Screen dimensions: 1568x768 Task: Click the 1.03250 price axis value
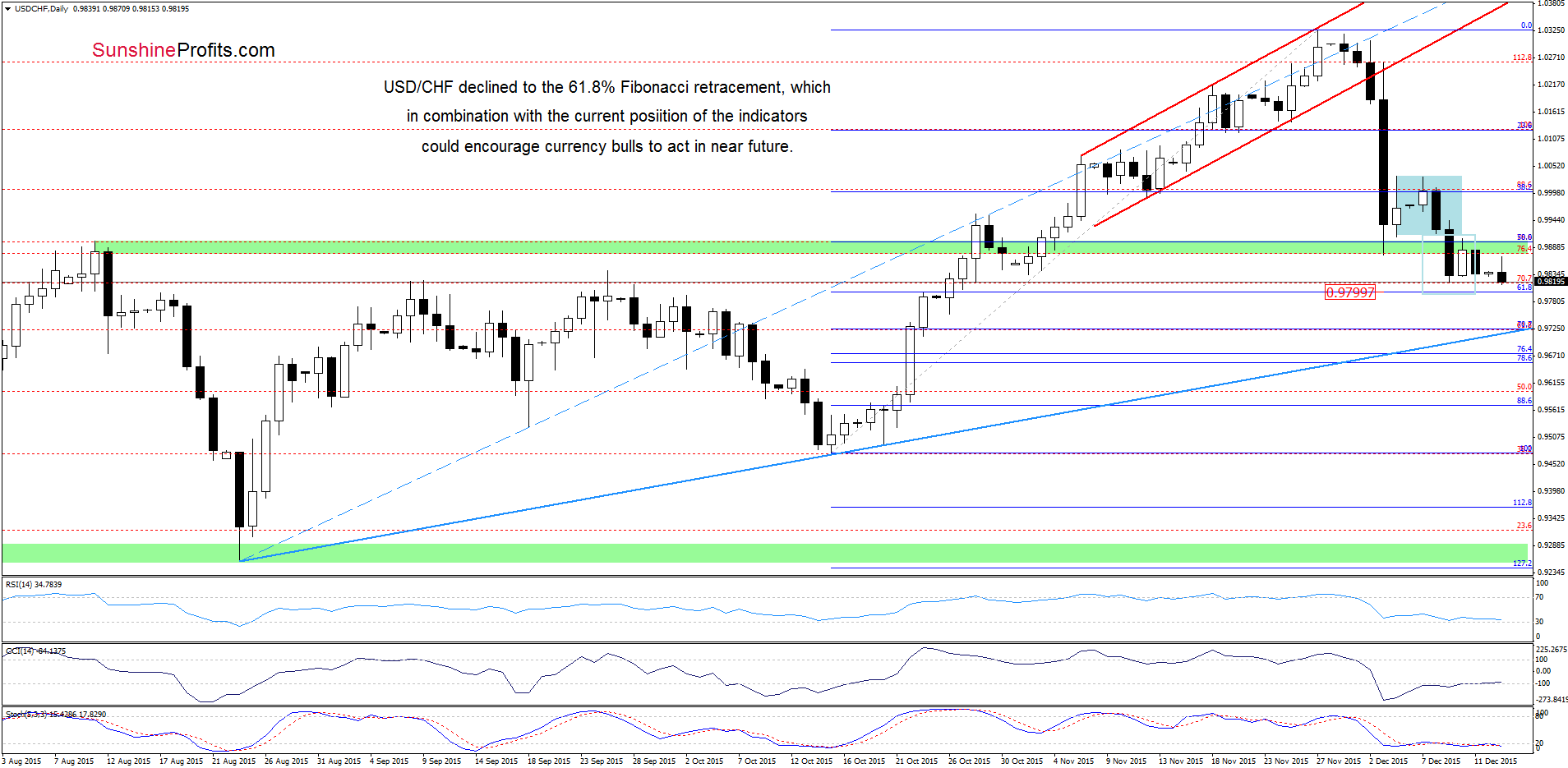point(1552,30)
